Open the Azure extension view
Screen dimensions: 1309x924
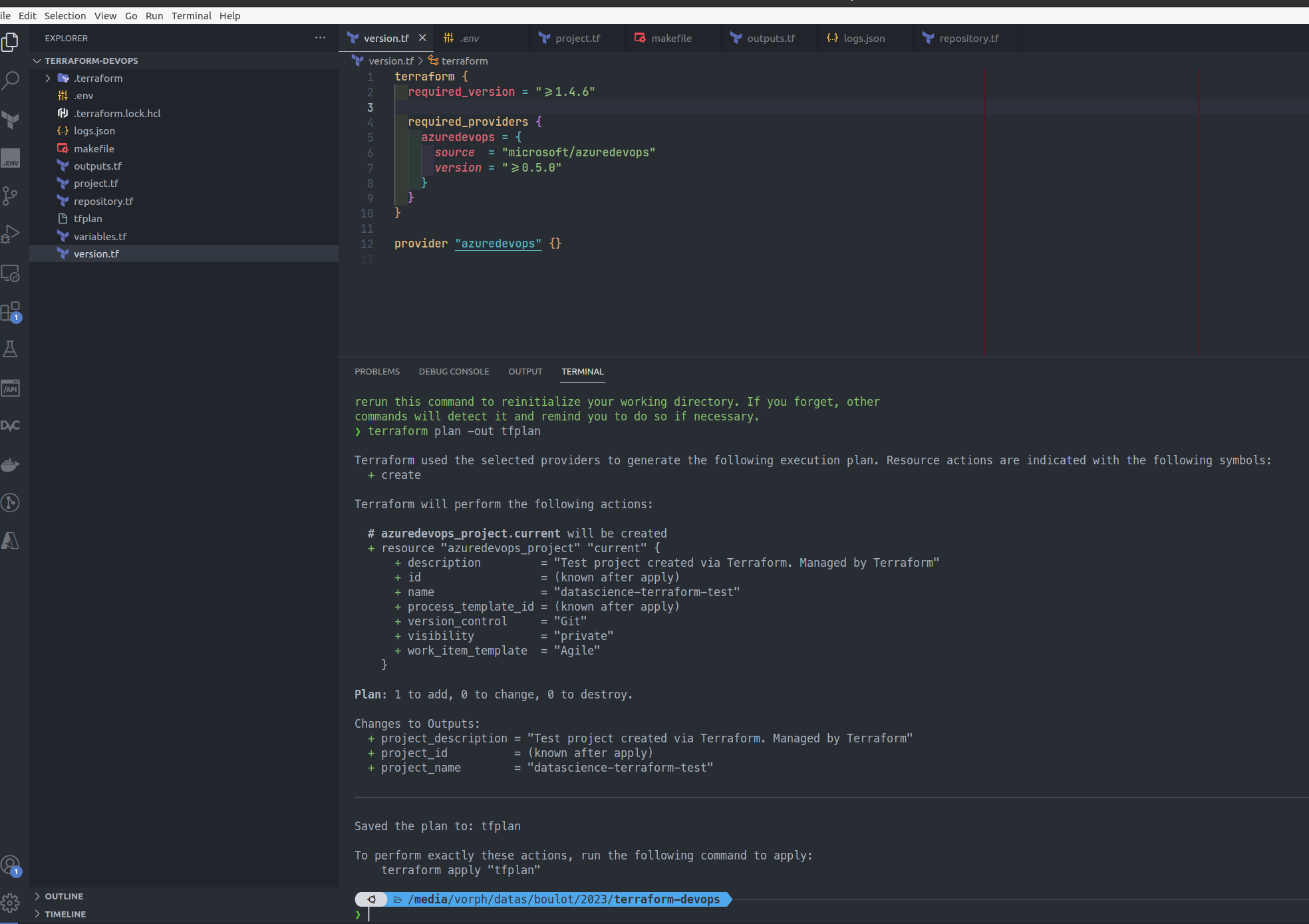coord(11,541)
